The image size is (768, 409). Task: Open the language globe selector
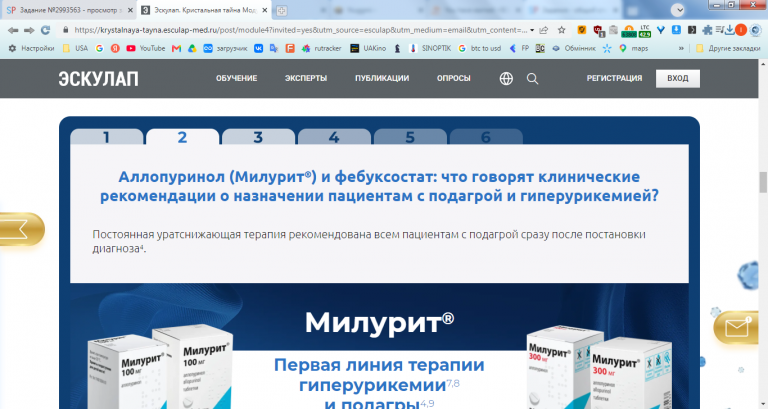506,78
